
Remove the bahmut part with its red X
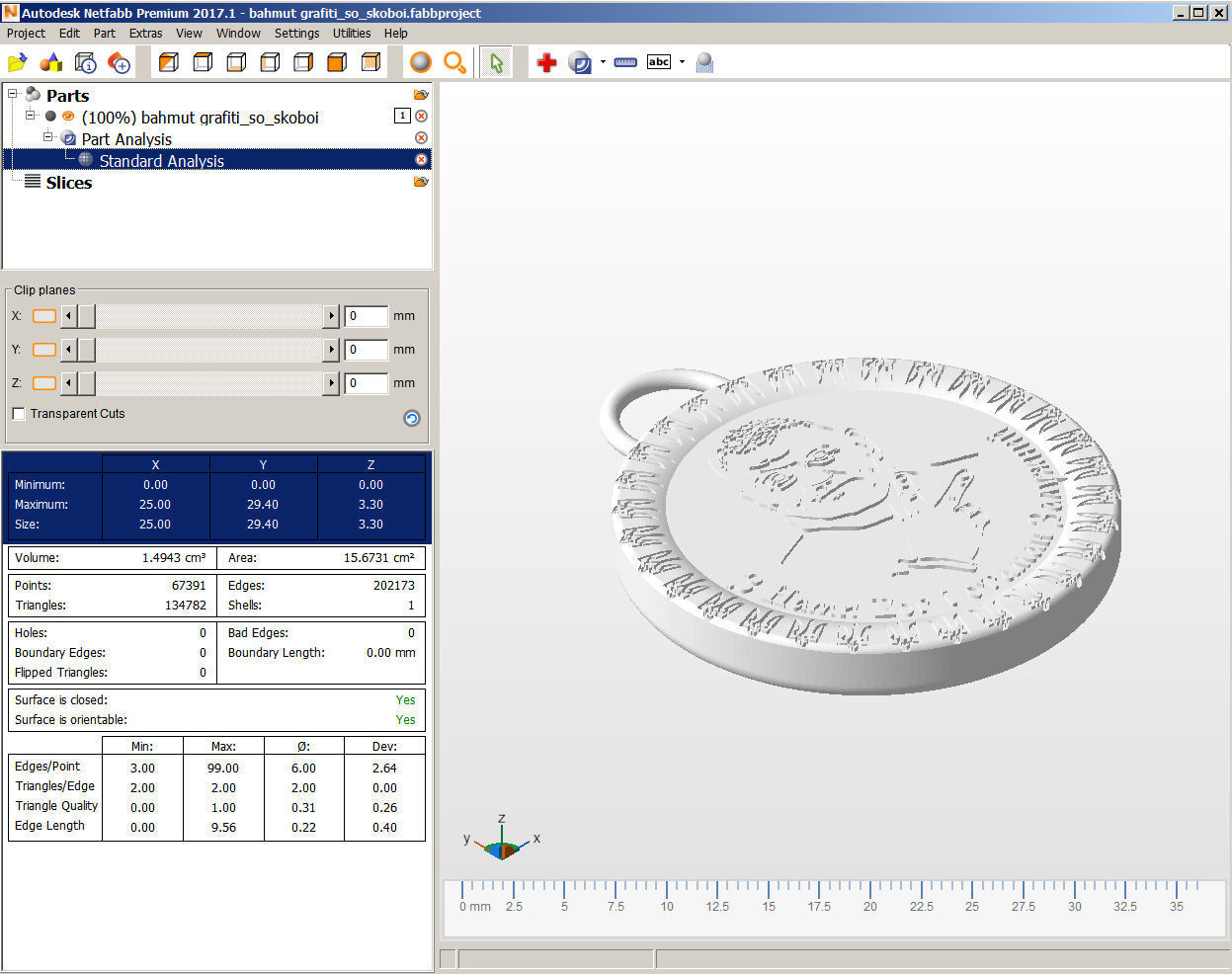point(421,117)
